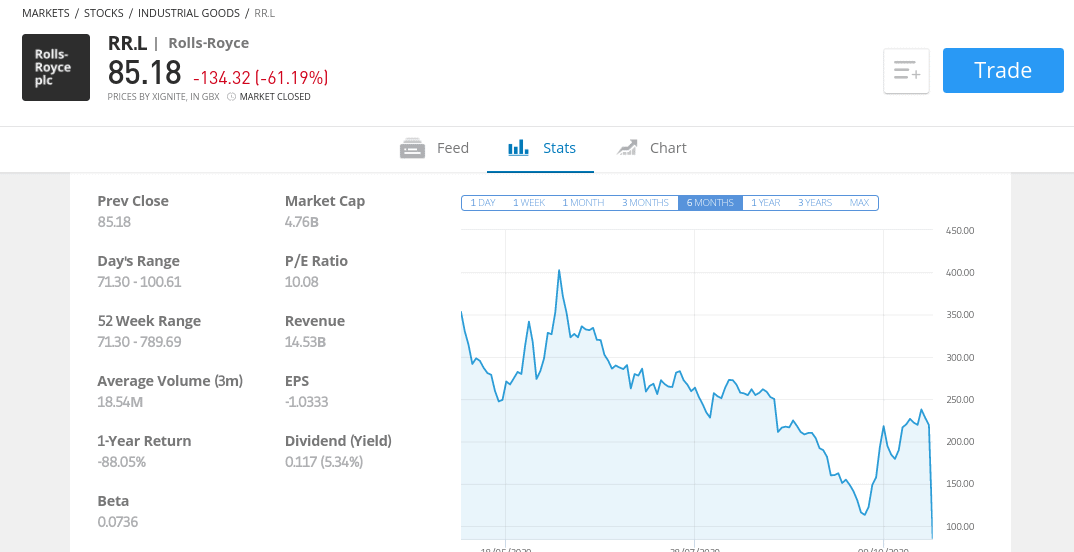Click the 250.00 y-axis label
This screenshot has width=1074, height=552.
[960, 399]
